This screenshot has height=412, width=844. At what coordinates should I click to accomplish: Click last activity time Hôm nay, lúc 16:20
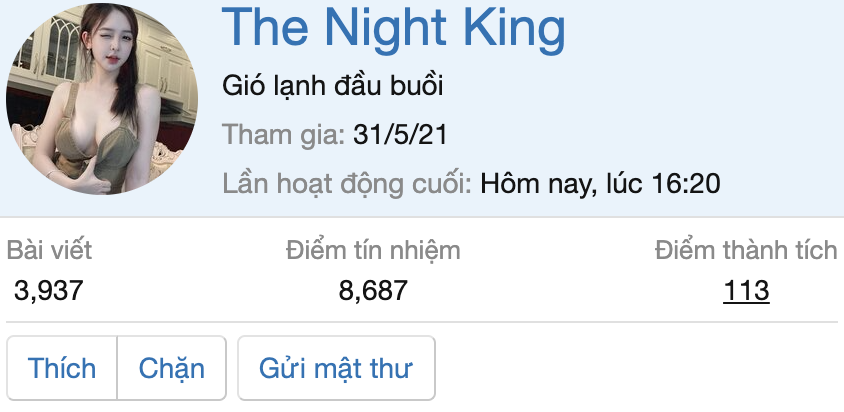600,184
